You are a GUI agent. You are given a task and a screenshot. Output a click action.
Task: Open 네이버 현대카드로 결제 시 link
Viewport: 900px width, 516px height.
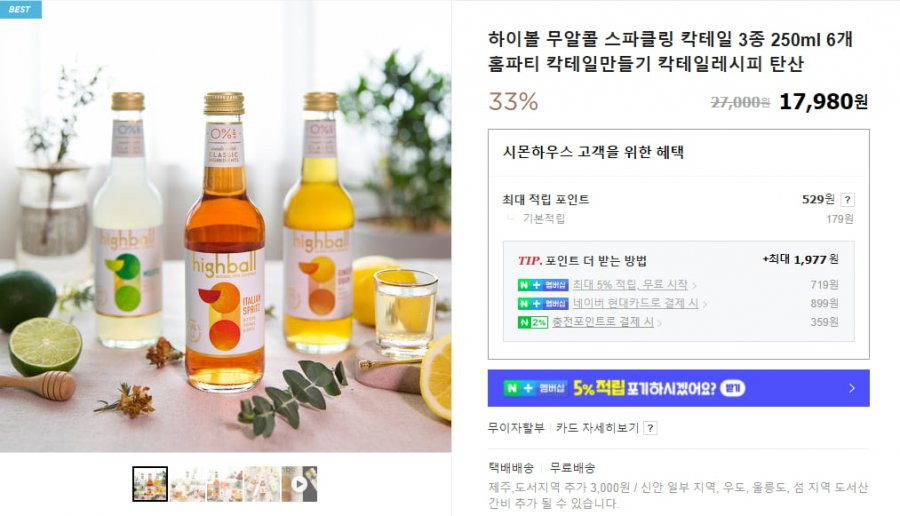pos(635,303)
